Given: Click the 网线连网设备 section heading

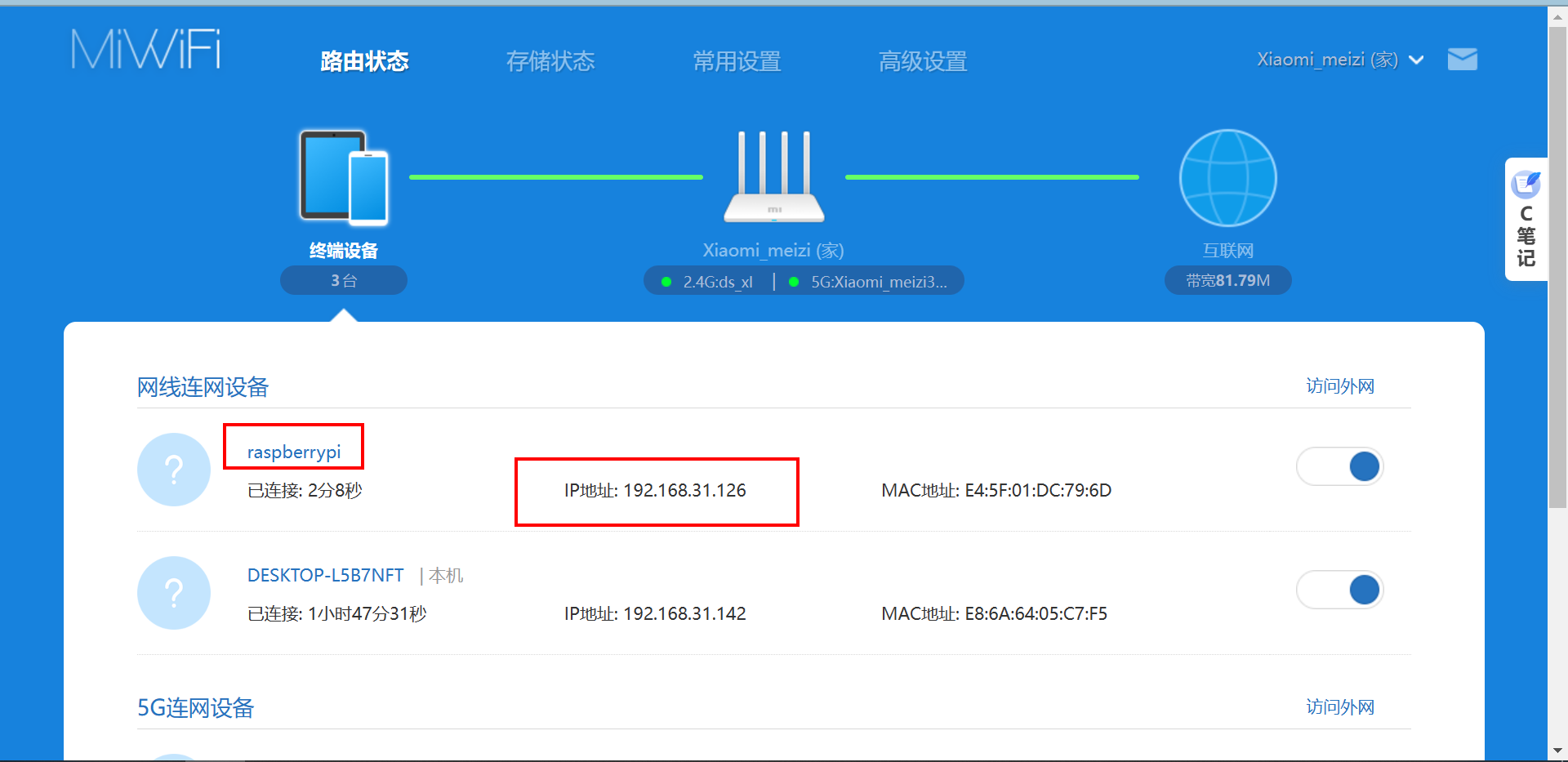Looking at the screenshot, I should pyautogui.click(x=203, y=387).
